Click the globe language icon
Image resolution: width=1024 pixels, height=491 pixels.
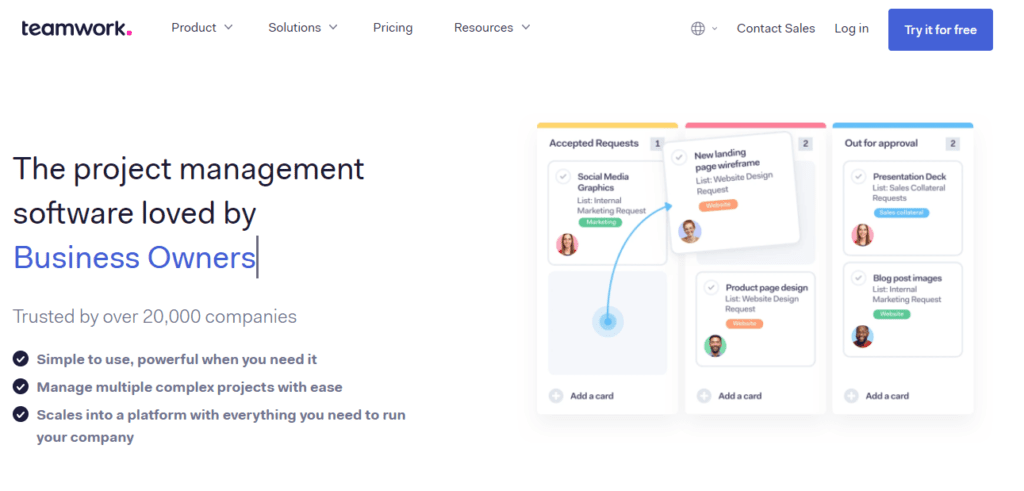(x=698, y=29)
